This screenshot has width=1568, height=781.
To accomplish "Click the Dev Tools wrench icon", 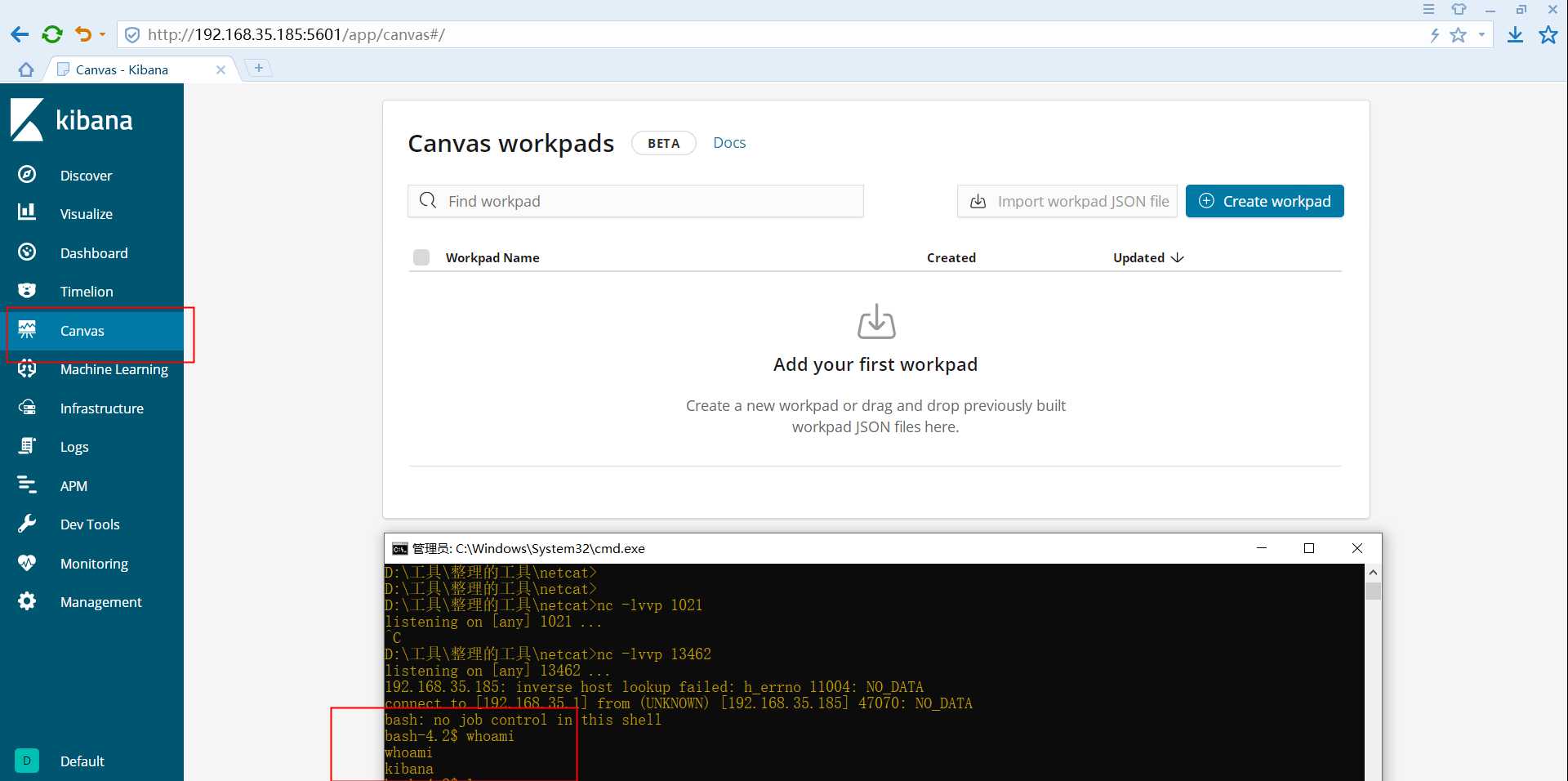I will coord(27,524).
